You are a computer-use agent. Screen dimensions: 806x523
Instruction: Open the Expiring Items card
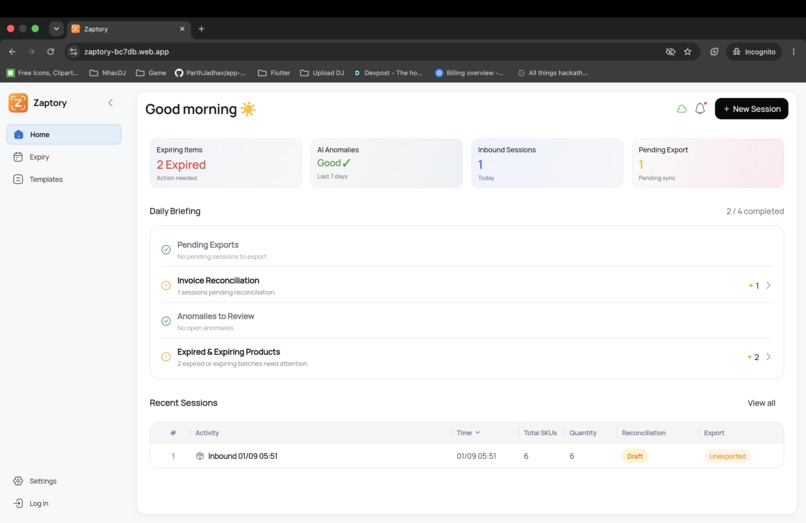(226, 163)
